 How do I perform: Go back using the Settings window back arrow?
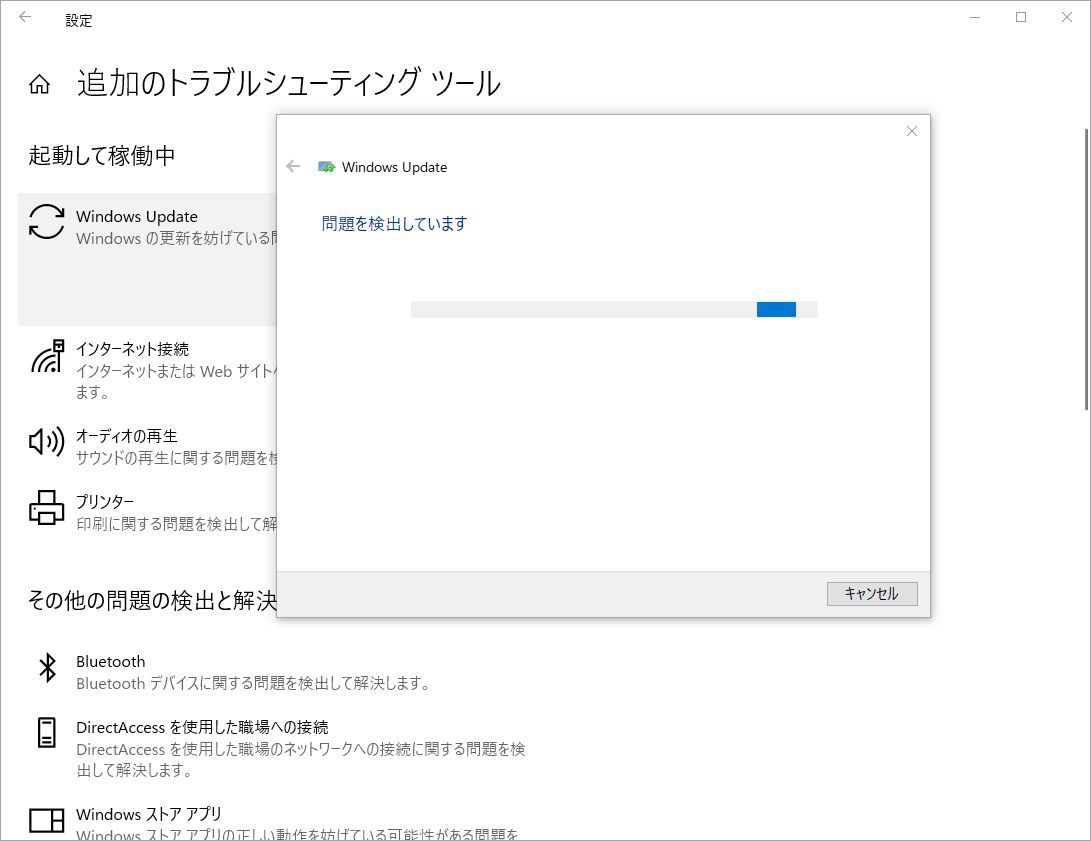(25, 17)
